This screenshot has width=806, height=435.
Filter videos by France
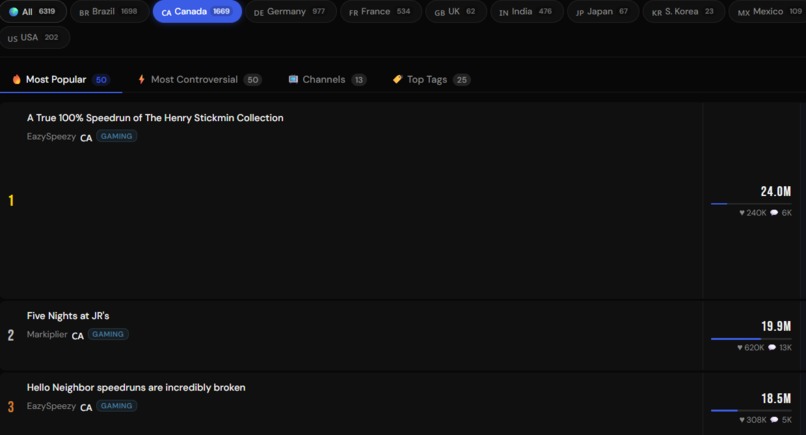[x=380, y=11]
